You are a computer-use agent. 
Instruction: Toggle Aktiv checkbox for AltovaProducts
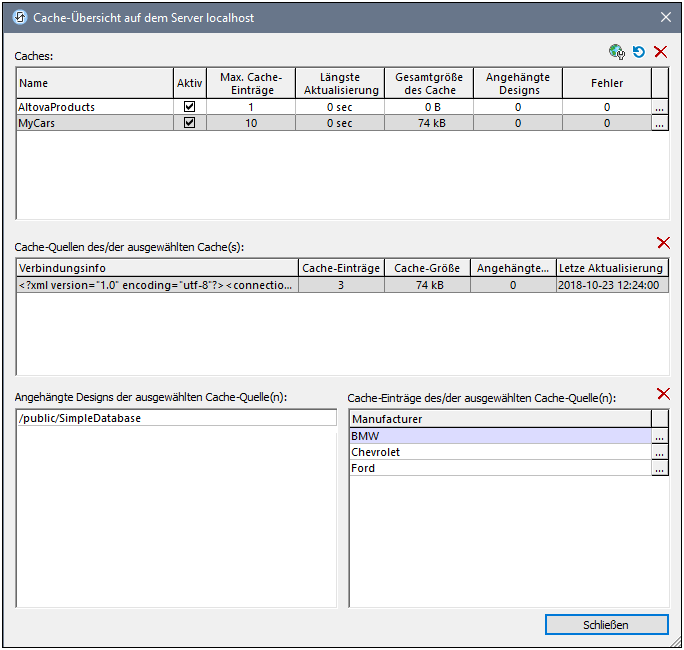(189, 107)
